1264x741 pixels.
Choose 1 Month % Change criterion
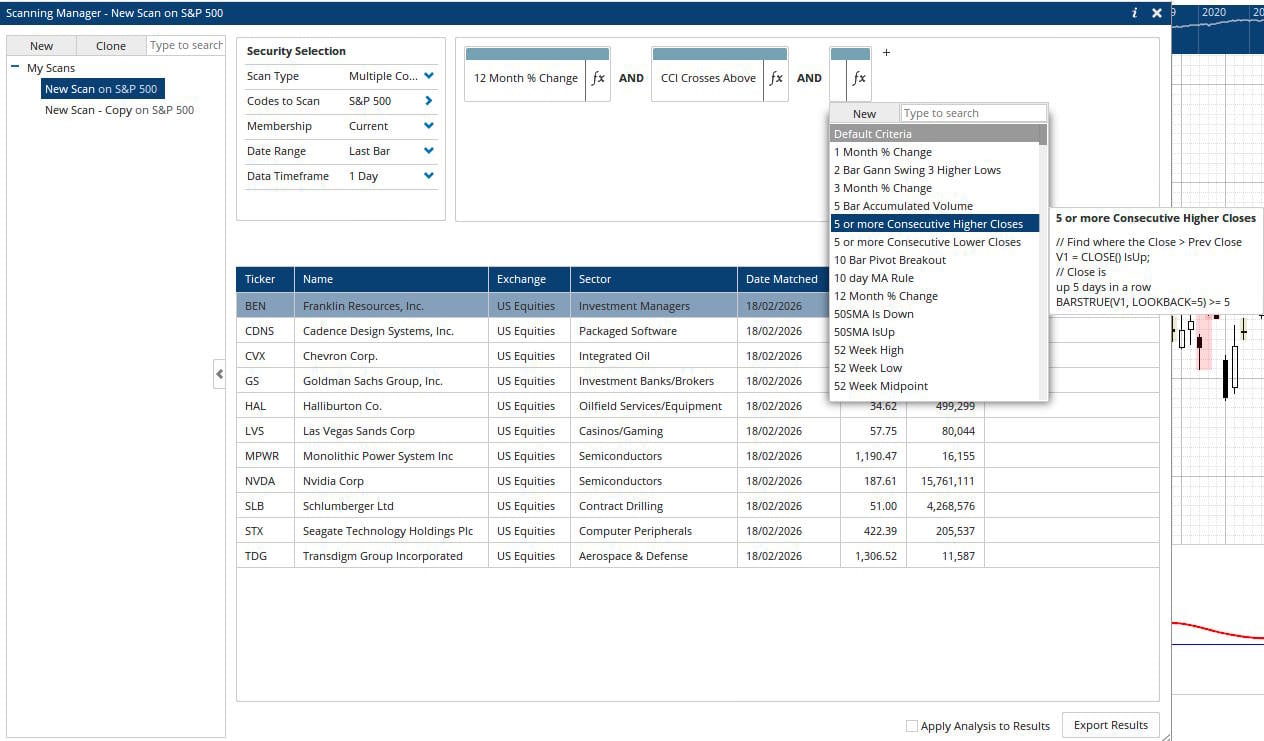[935, 152]
